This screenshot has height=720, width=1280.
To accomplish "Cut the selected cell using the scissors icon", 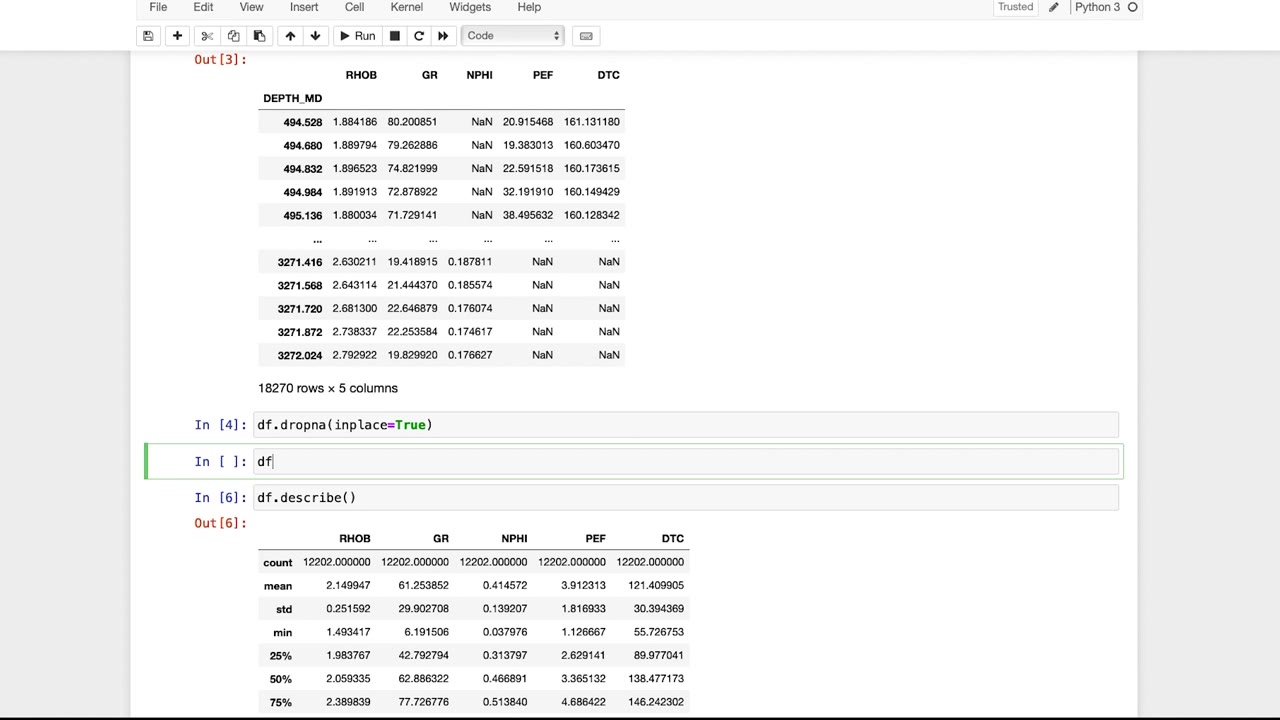I will (207, 36).
